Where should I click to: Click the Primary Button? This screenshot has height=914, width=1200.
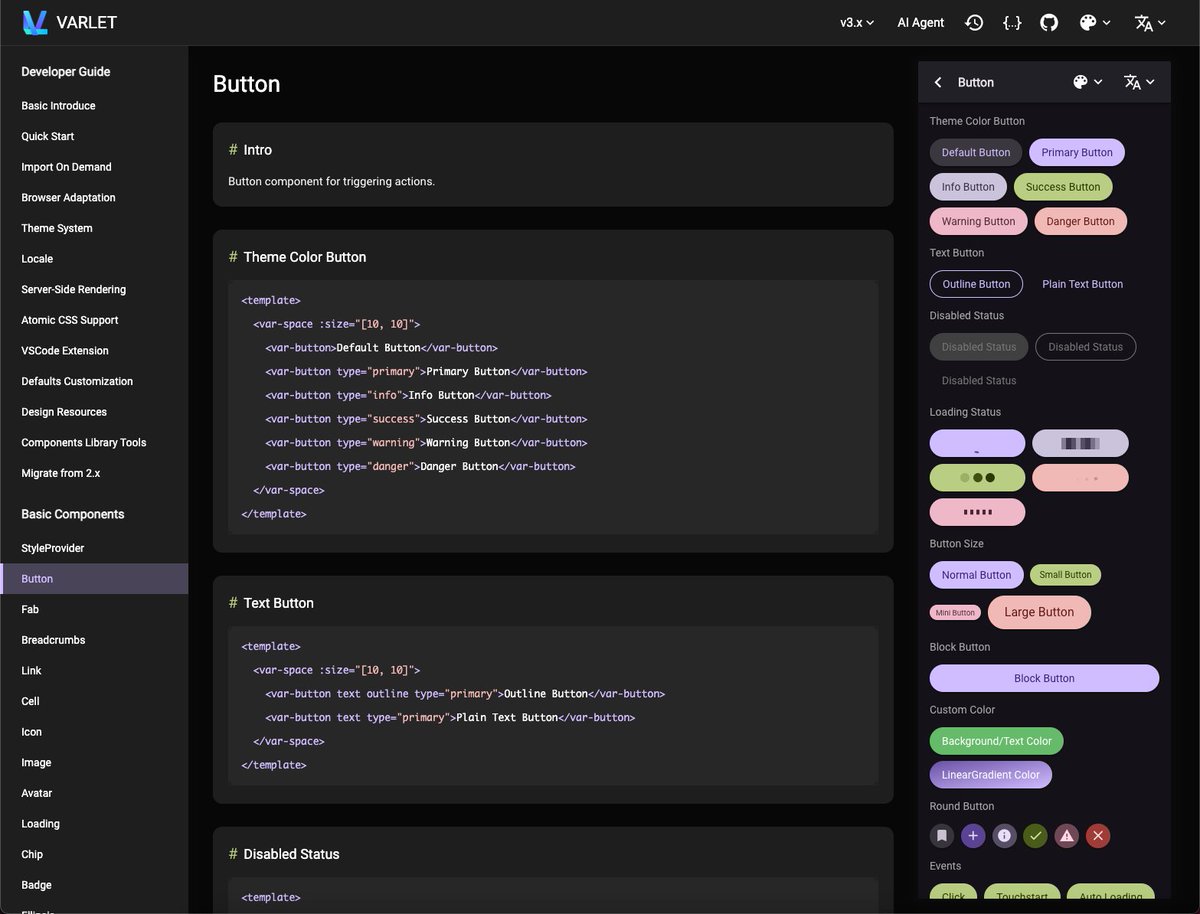pyautogui.click(x=1077, y=152)
